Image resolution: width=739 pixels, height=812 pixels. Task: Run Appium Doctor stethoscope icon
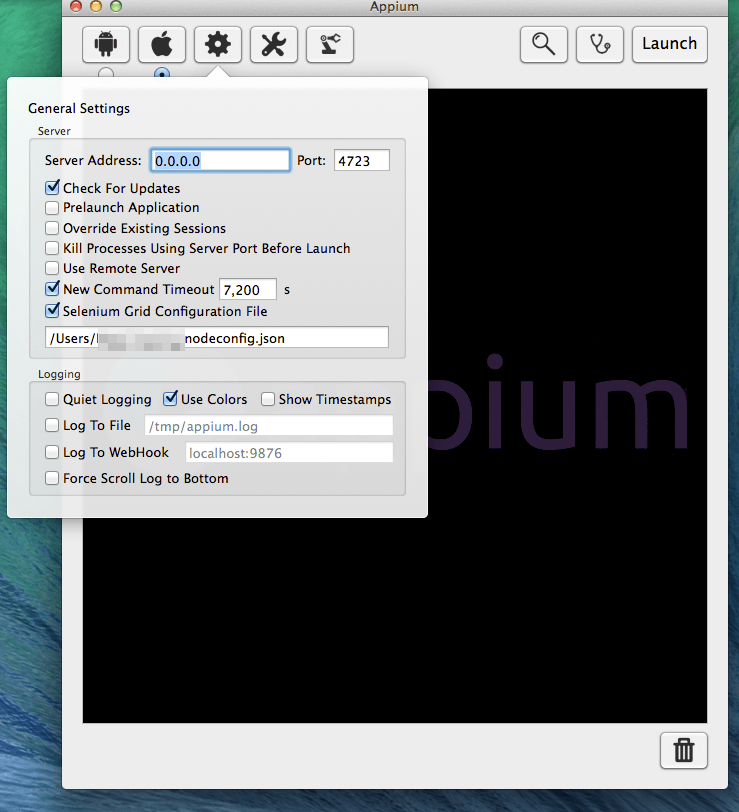(x=599, y=45)
